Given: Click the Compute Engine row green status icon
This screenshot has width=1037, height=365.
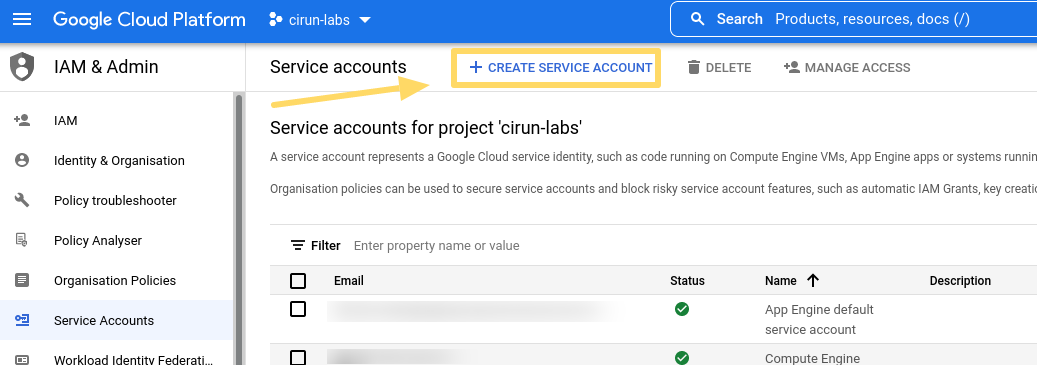Looking at the screenshot, I should [x=682, y=358].
